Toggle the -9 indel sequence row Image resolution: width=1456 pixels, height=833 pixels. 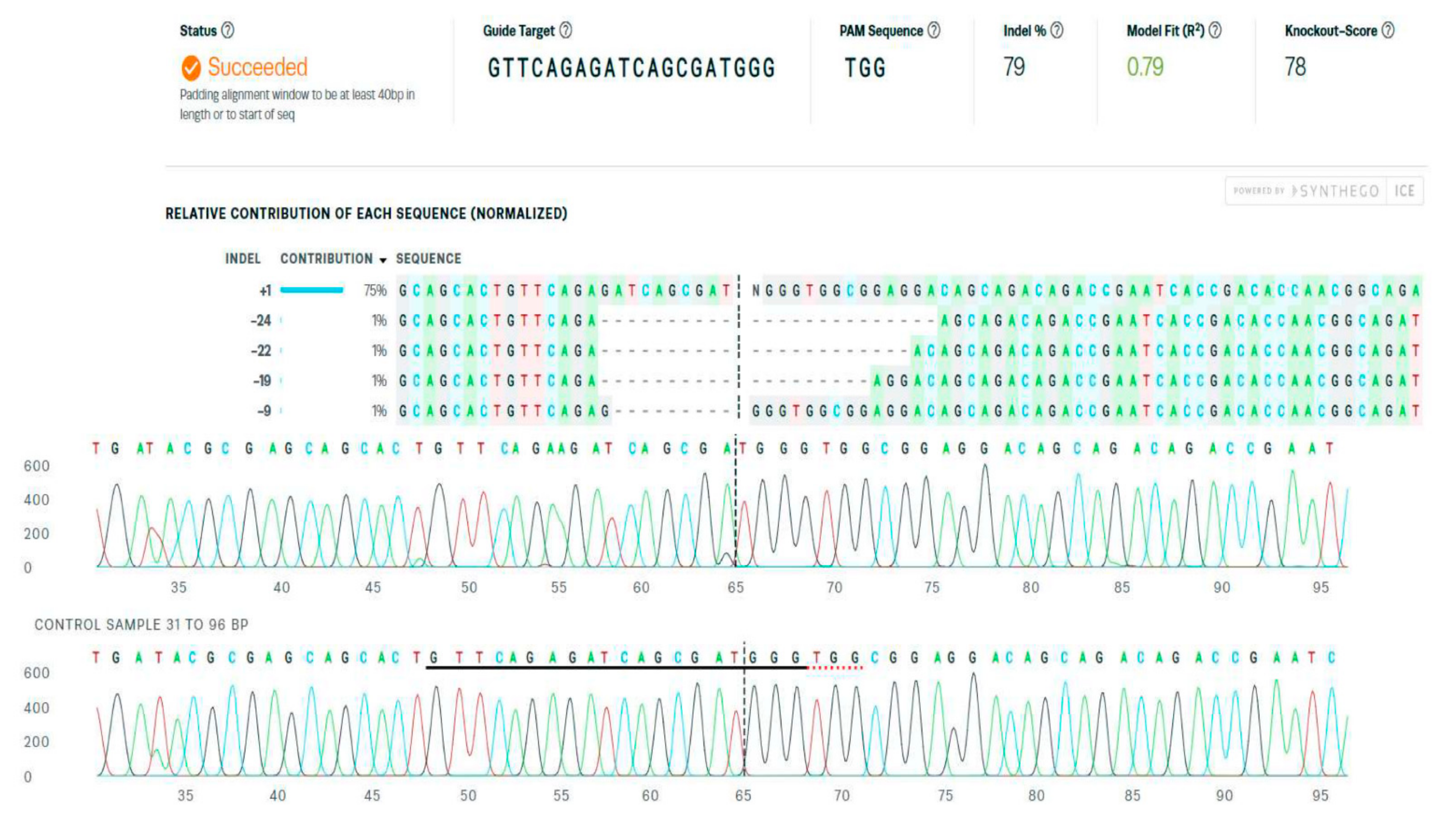coord(264,410)
